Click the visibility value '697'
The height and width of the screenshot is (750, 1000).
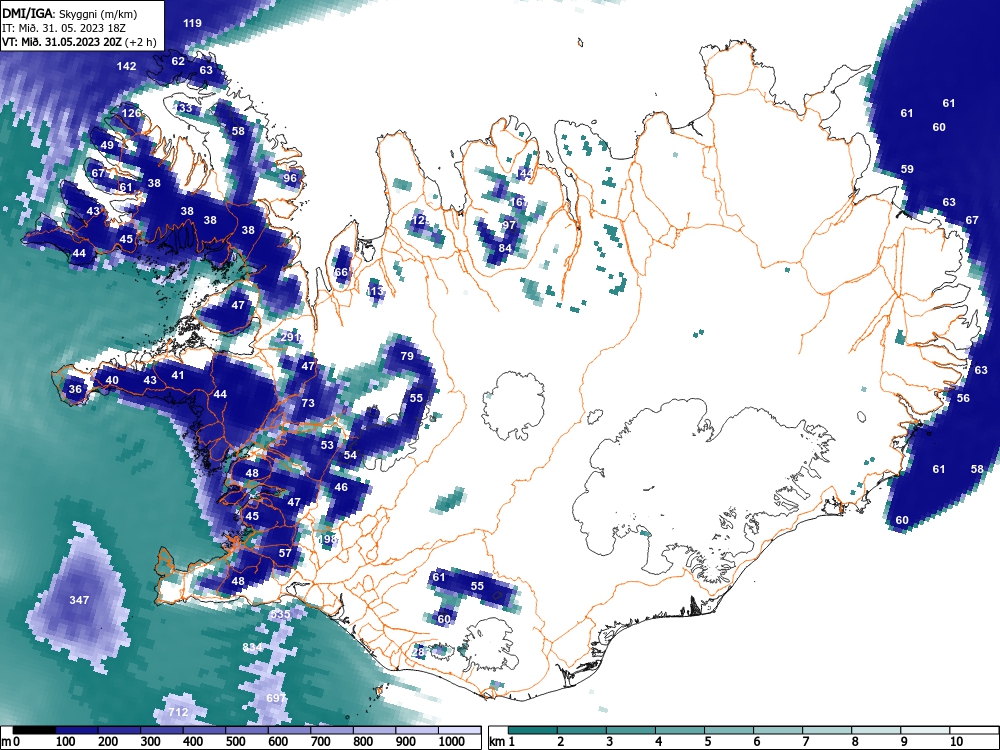pyautogui.click(x=276, y=698)
